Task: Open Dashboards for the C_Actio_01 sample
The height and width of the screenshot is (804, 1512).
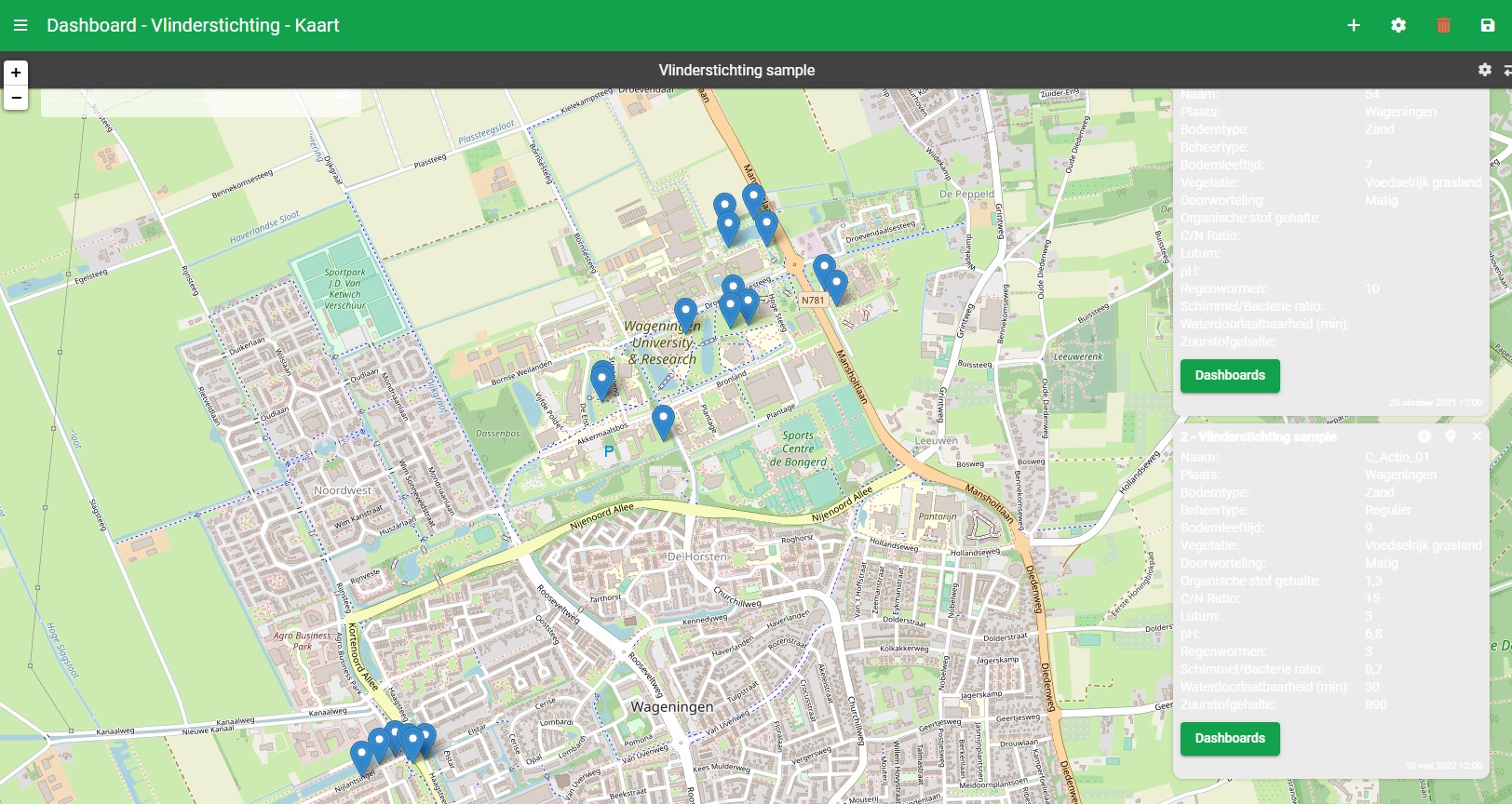Action: coord(1230,739)
